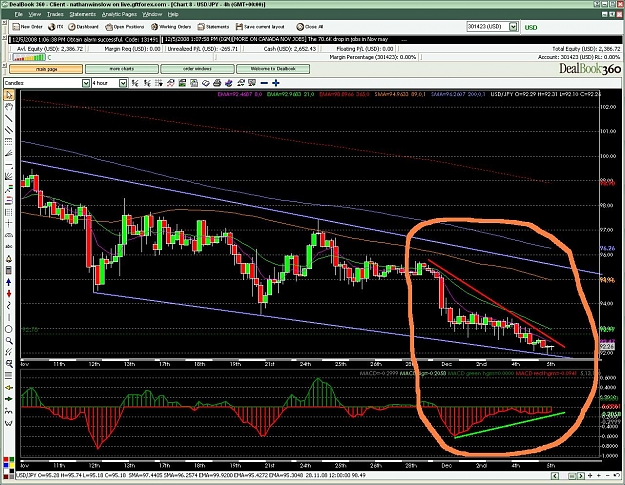Open the Analytic Pages menu
The image size is (625, 485).
119,14
